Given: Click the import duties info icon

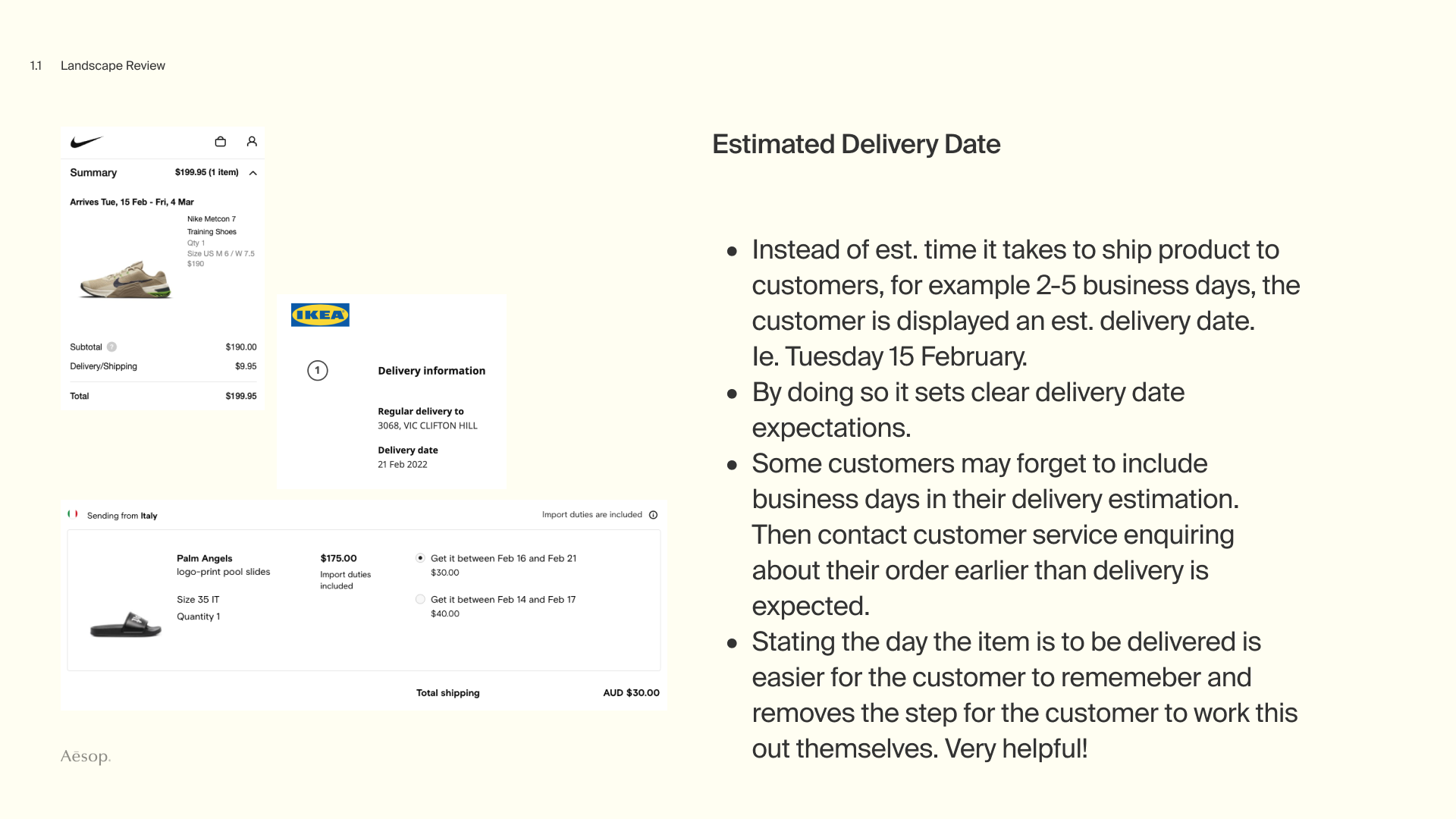Looking at the screenshot, I should [x=653, y=515].
